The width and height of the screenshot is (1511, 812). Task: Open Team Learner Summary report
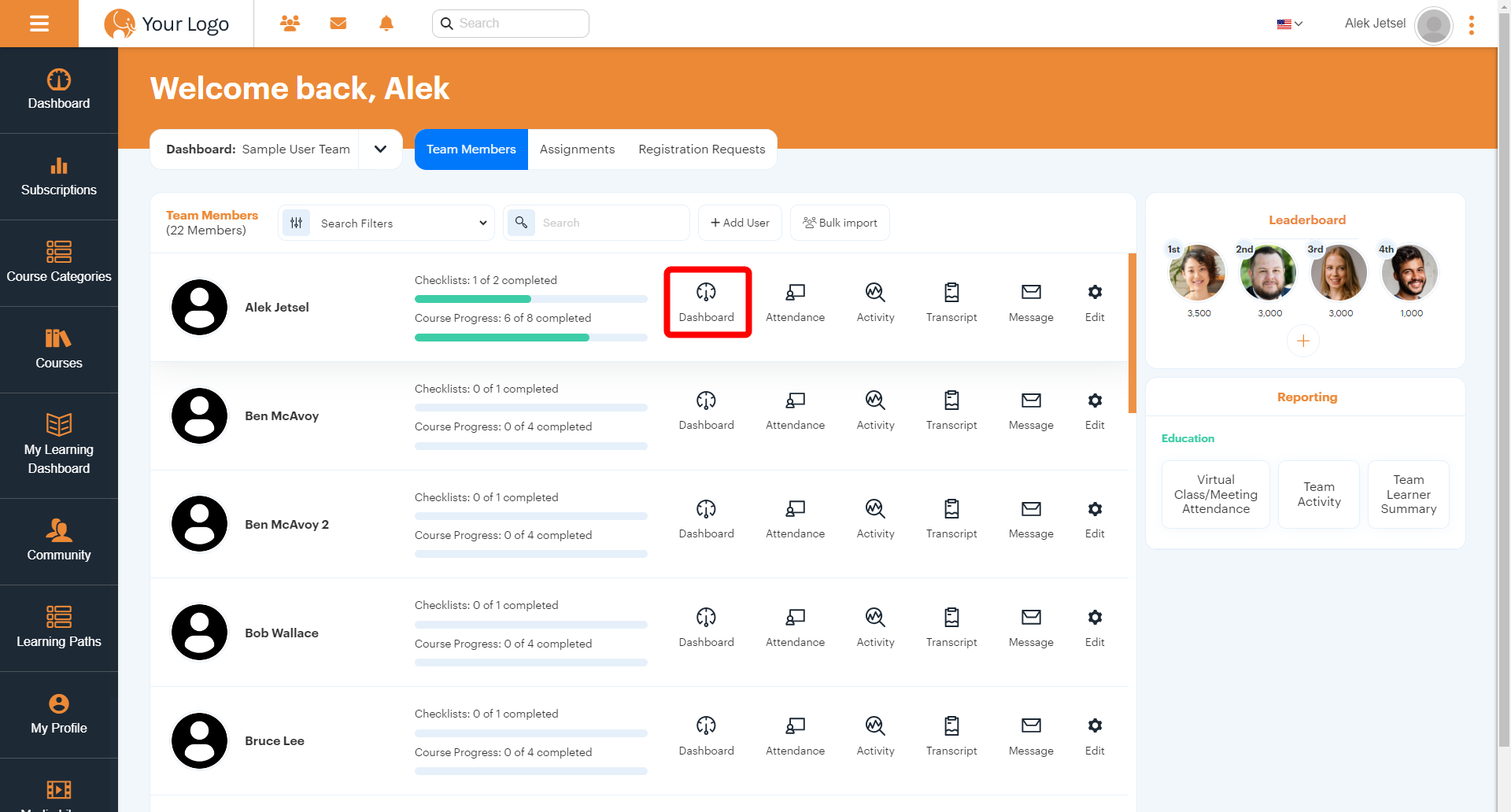pos(1409,494)
